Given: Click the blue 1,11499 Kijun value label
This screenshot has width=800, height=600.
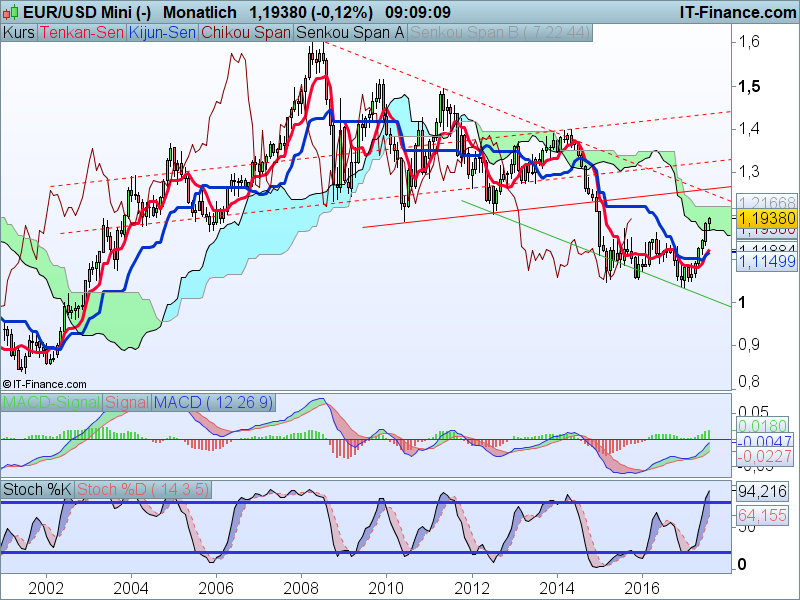Looking at the screenshot, I should click(x=767, y=261).
